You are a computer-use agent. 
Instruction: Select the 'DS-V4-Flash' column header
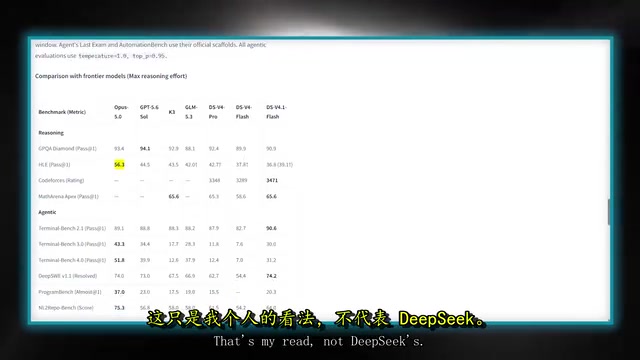[x=244, y=112]
